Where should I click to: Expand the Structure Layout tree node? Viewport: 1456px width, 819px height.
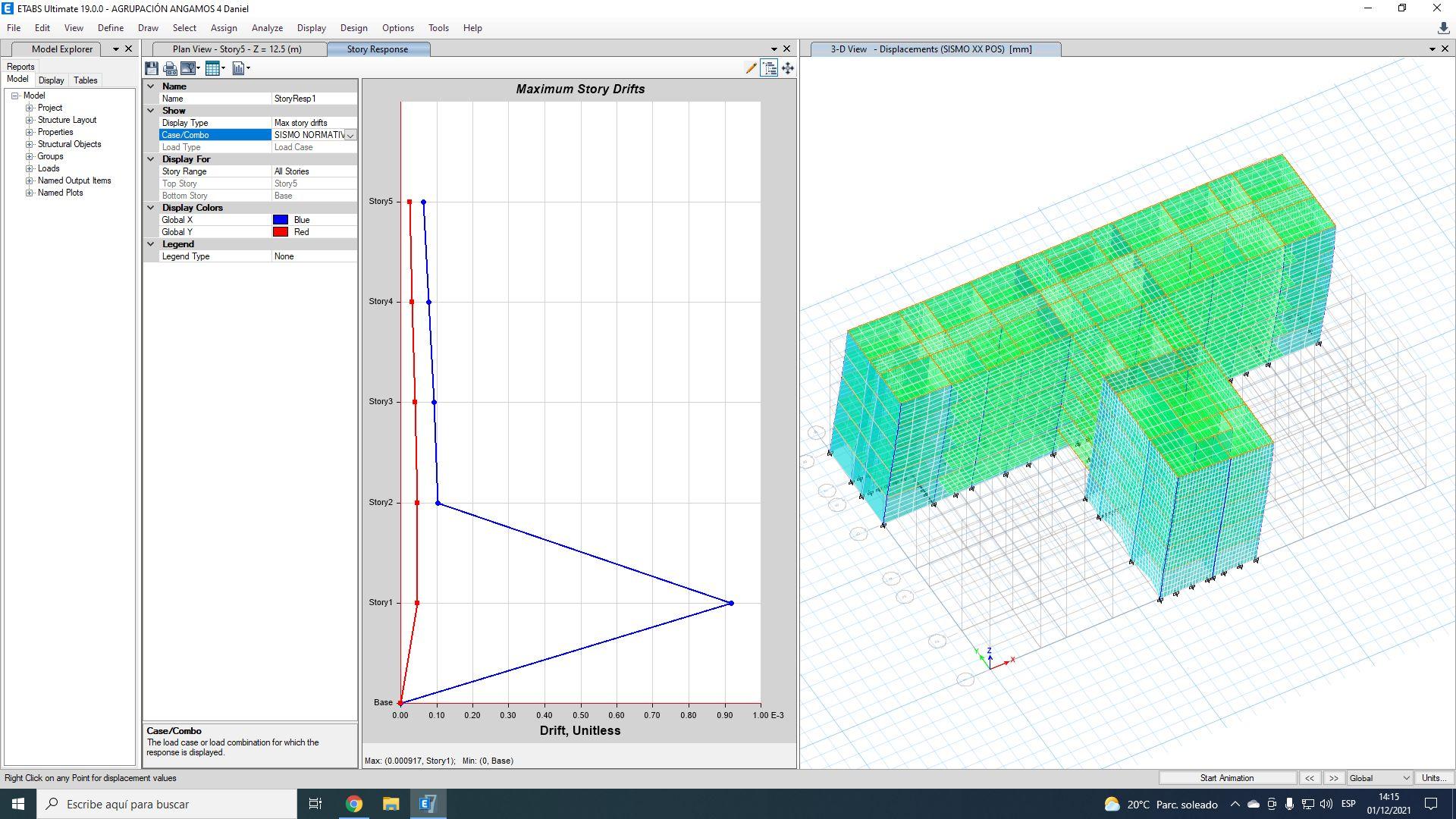coord(30,120)
